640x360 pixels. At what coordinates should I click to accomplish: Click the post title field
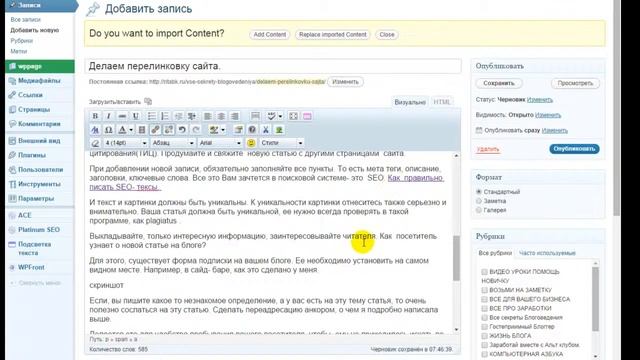[273, 66]
